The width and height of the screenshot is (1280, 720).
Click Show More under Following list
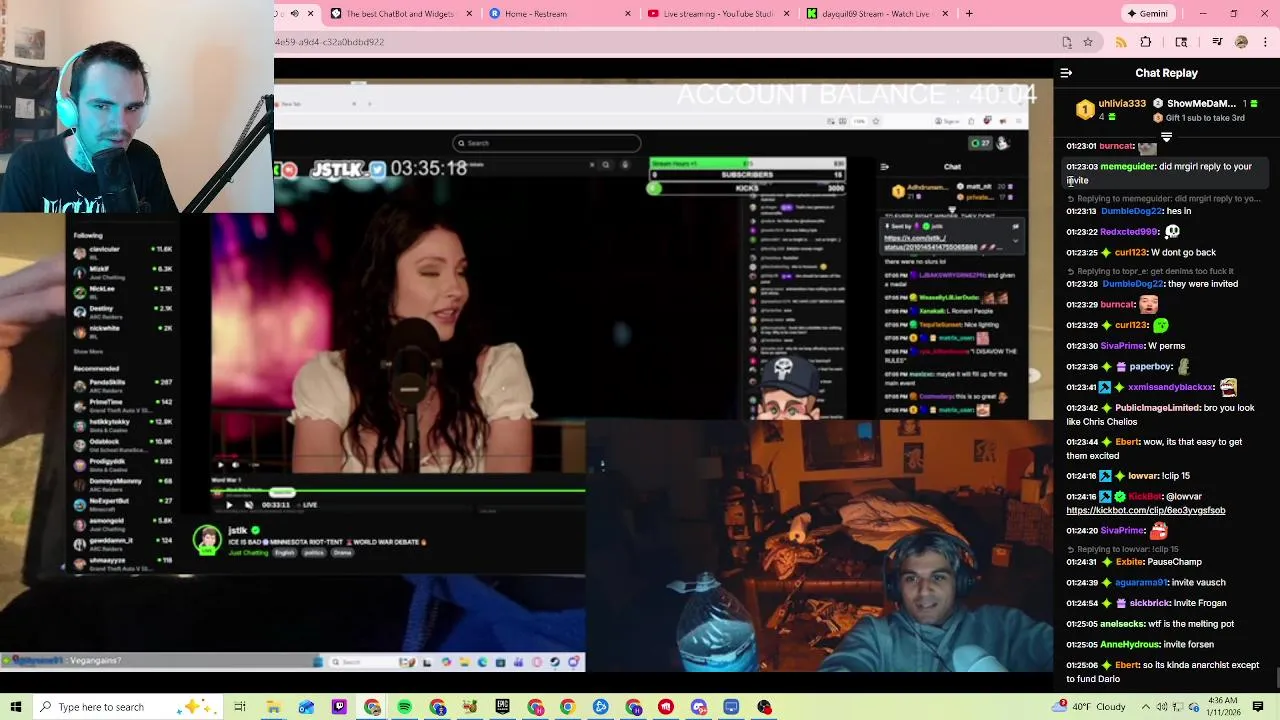pos(88,352)
